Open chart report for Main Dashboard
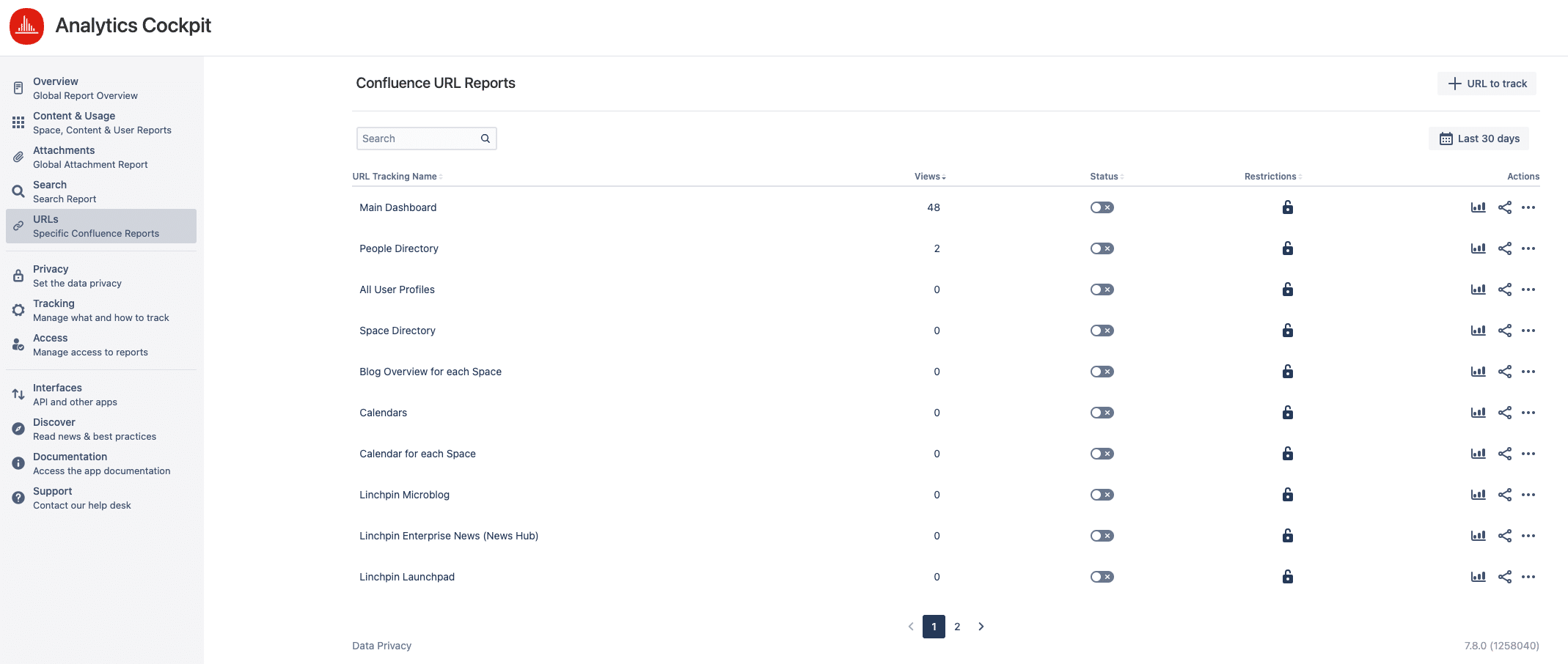The height and width of the screenshot is (664, 1568). (x=1479, y=207)
